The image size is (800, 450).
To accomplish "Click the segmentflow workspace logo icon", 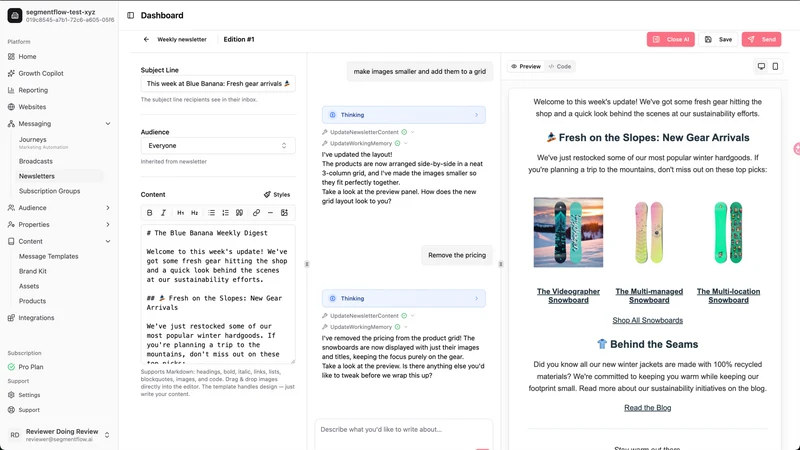I will pos(15,15).
